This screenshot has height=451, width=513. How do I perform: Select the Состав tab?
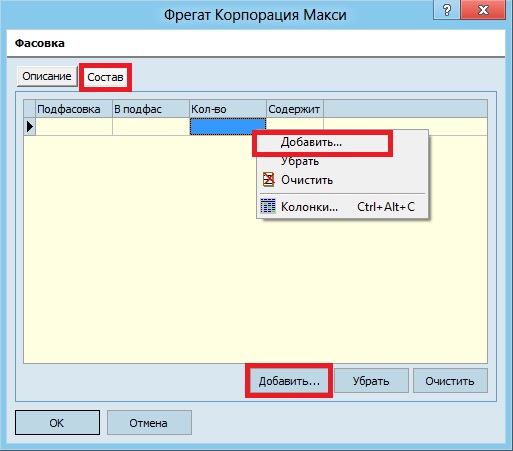(105, 77)
